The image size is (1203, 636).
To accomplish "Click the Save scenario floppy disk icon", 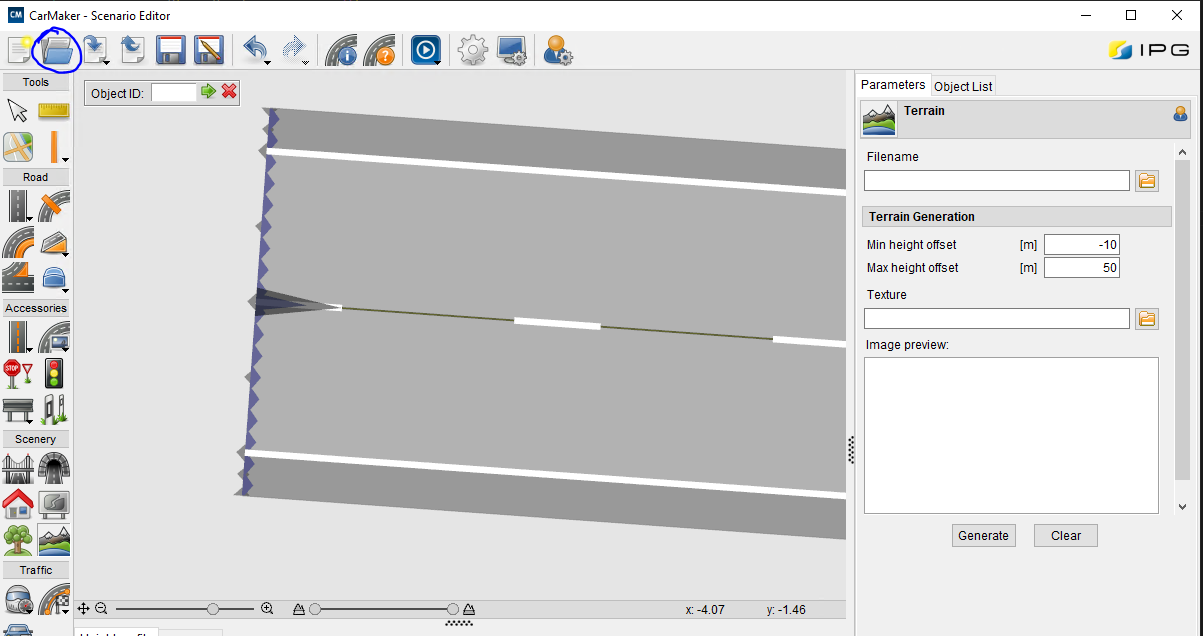I will 171,50.
